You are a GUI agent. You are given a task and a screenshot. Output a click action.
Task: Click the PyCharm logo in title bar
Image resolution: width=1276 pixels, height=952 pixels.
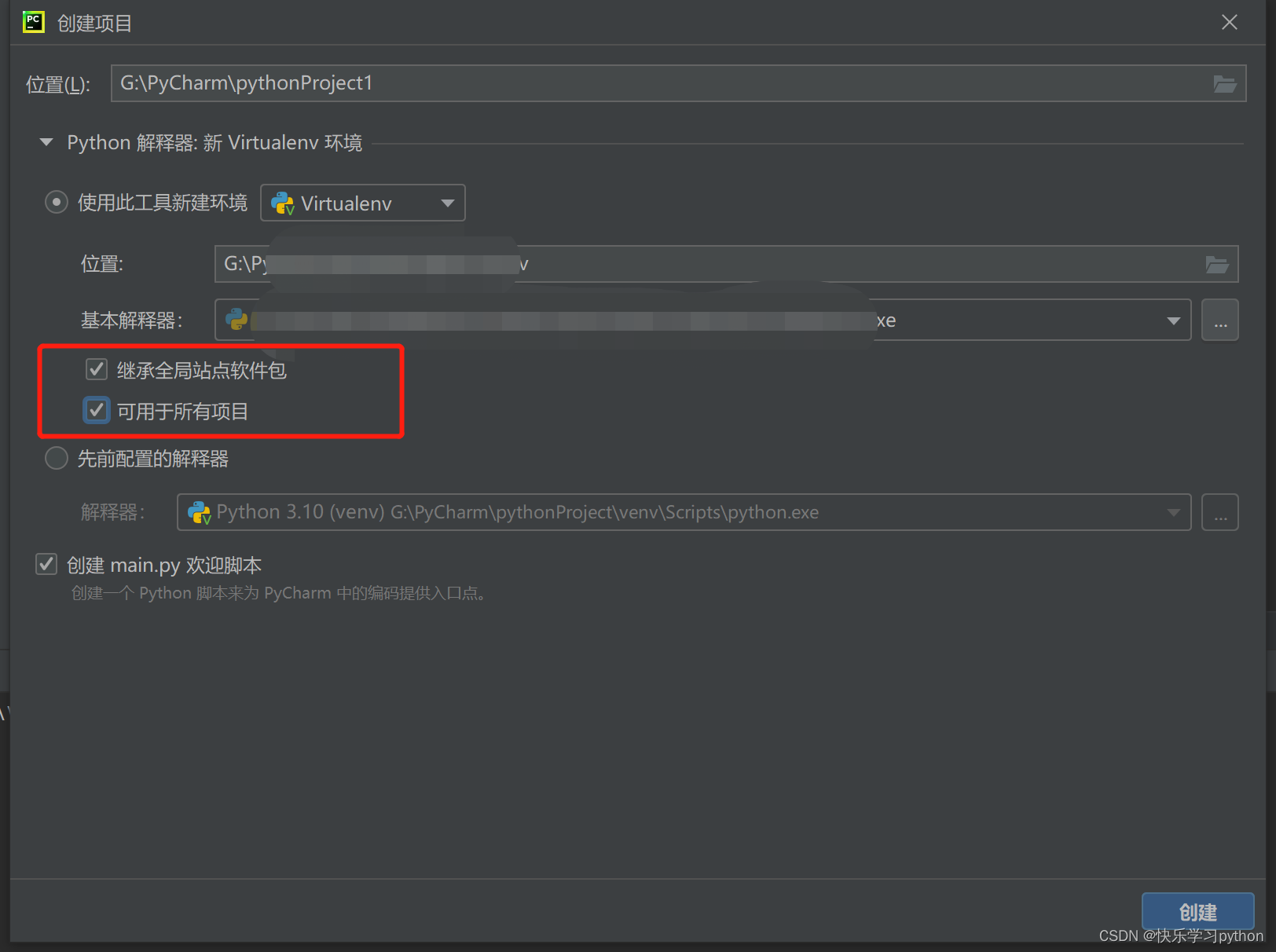click(x=34, y=22)
